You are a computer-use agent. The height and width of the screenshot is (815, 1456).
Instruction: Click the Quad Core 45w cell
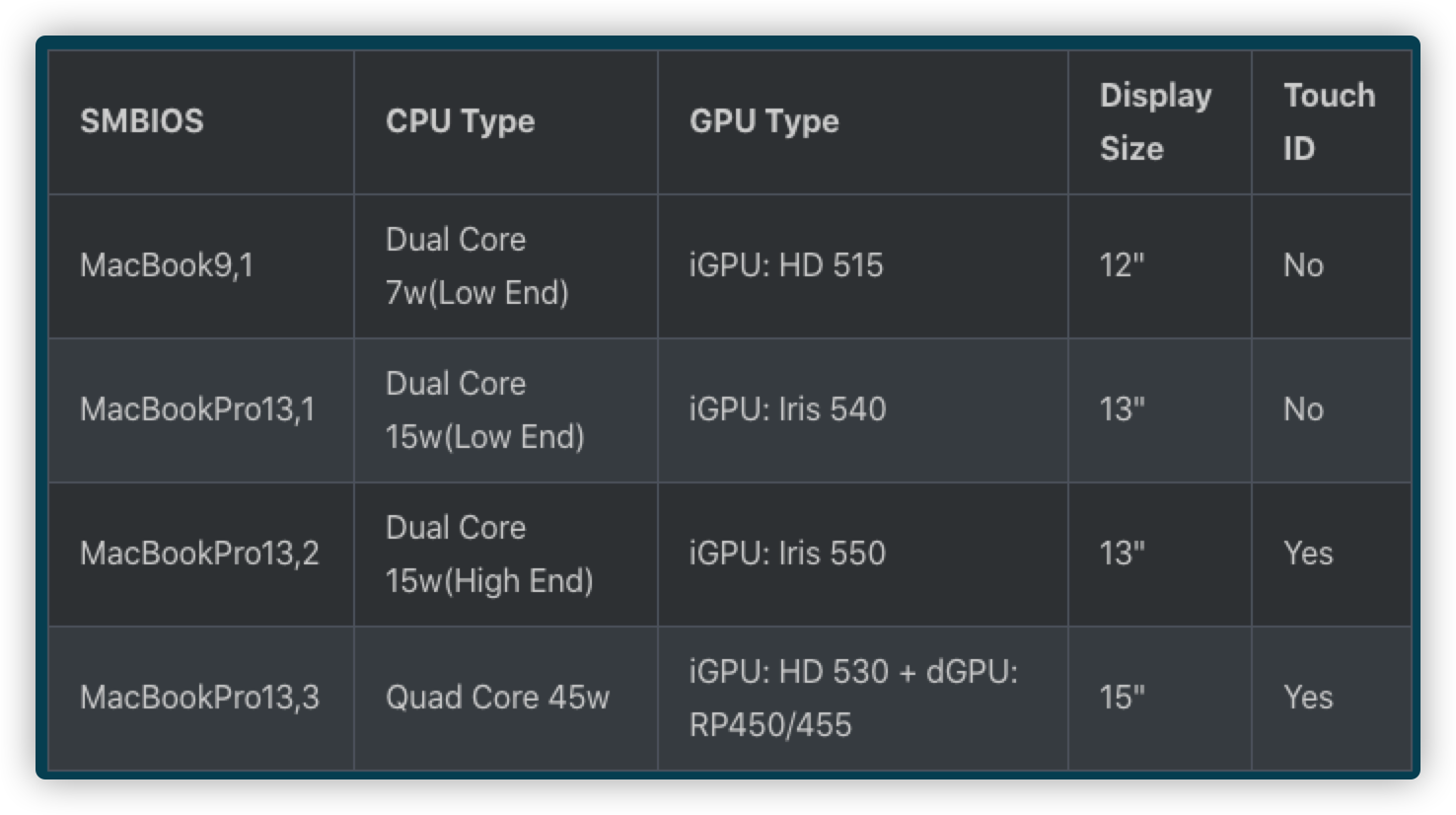pyautogui.click(x=497, y=698)
